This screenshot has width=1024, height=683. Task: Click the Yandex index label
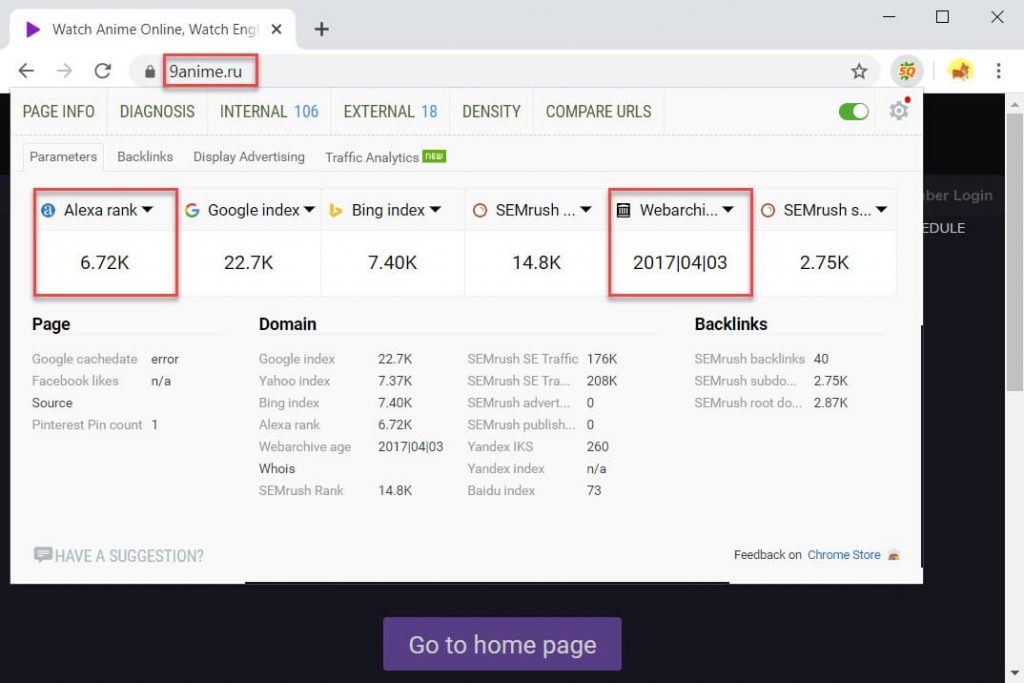pos(506,468)
